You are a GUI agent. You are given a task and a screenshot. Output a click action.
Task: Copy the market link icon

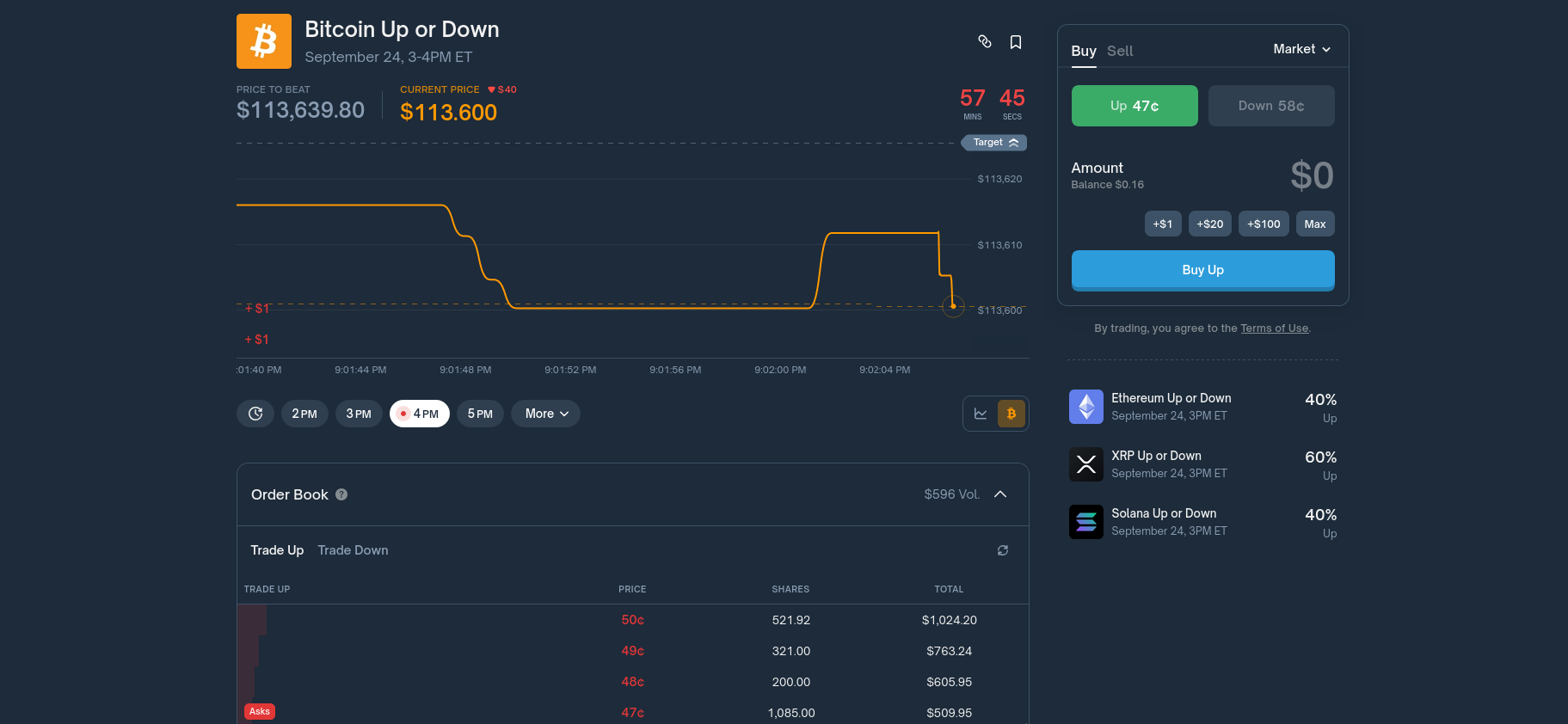click(x=985, y=41)
